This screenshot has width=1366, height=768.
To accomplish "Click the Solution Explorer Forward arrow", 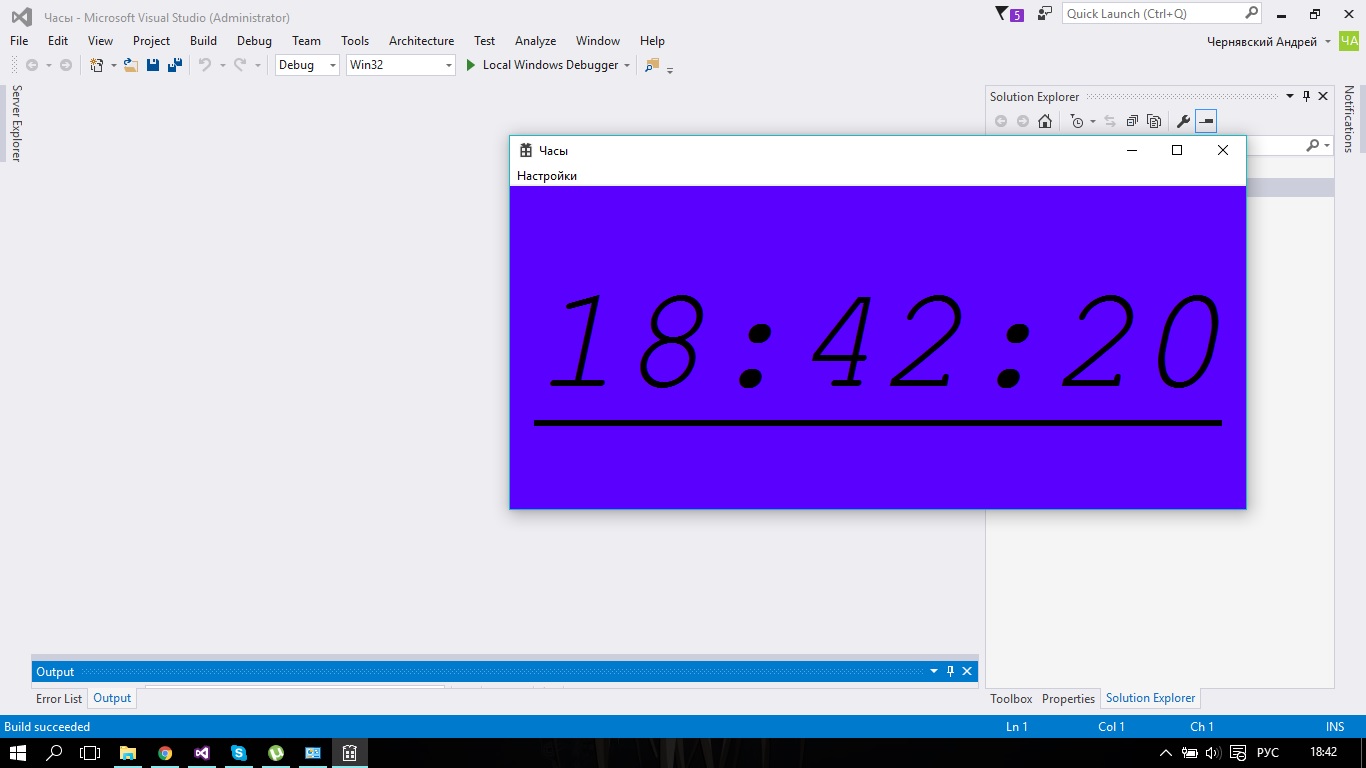I will point(1022,121).
